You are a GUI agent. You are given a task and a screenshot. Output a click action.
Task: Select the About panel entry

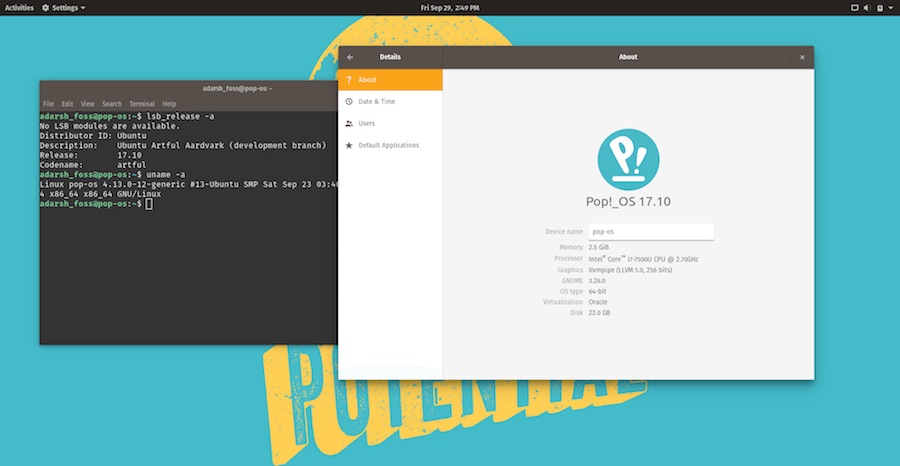coord(390,80)
